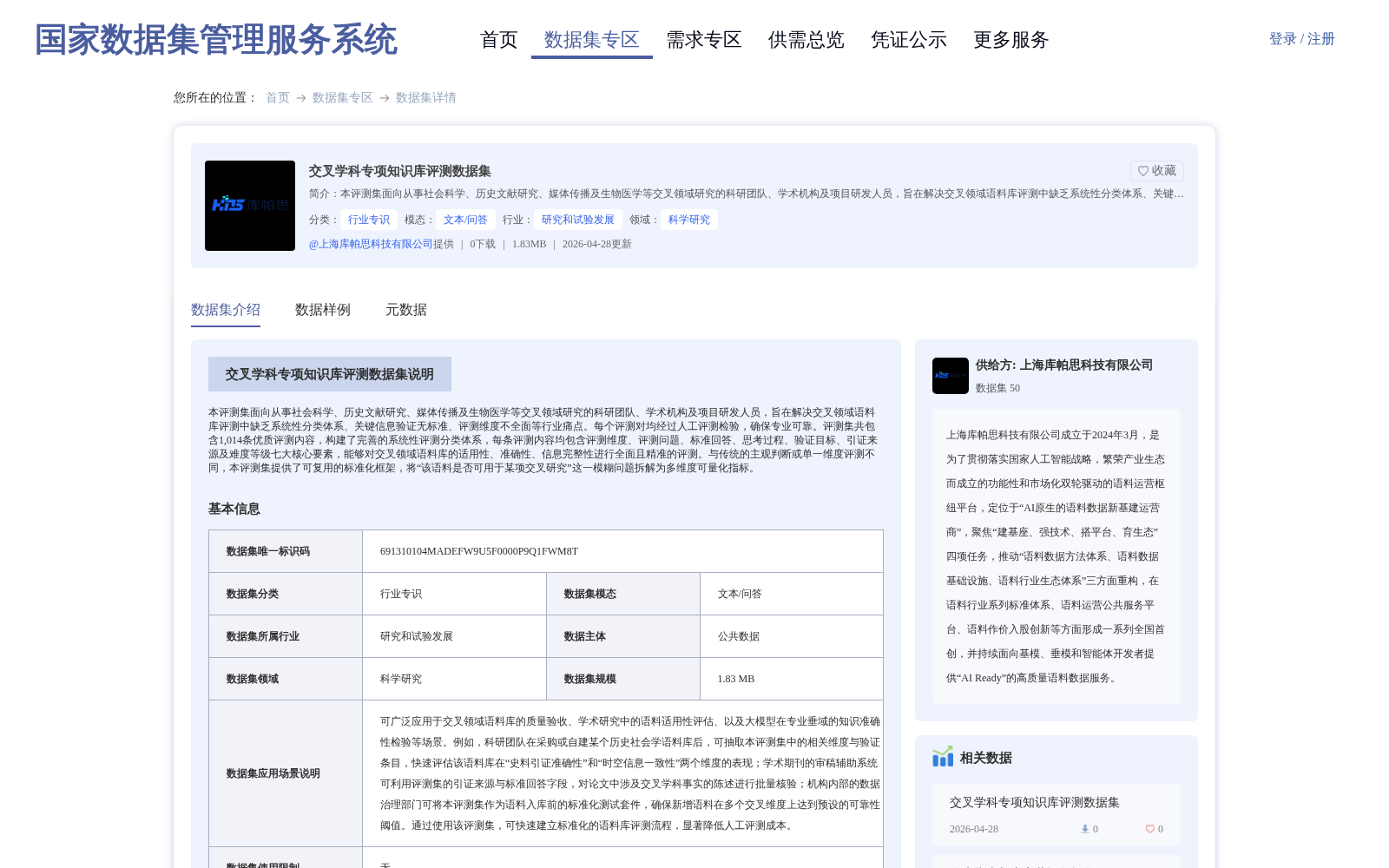
Task: Click the supplier logo in 供给方 panel
Action: click(951, 376)
